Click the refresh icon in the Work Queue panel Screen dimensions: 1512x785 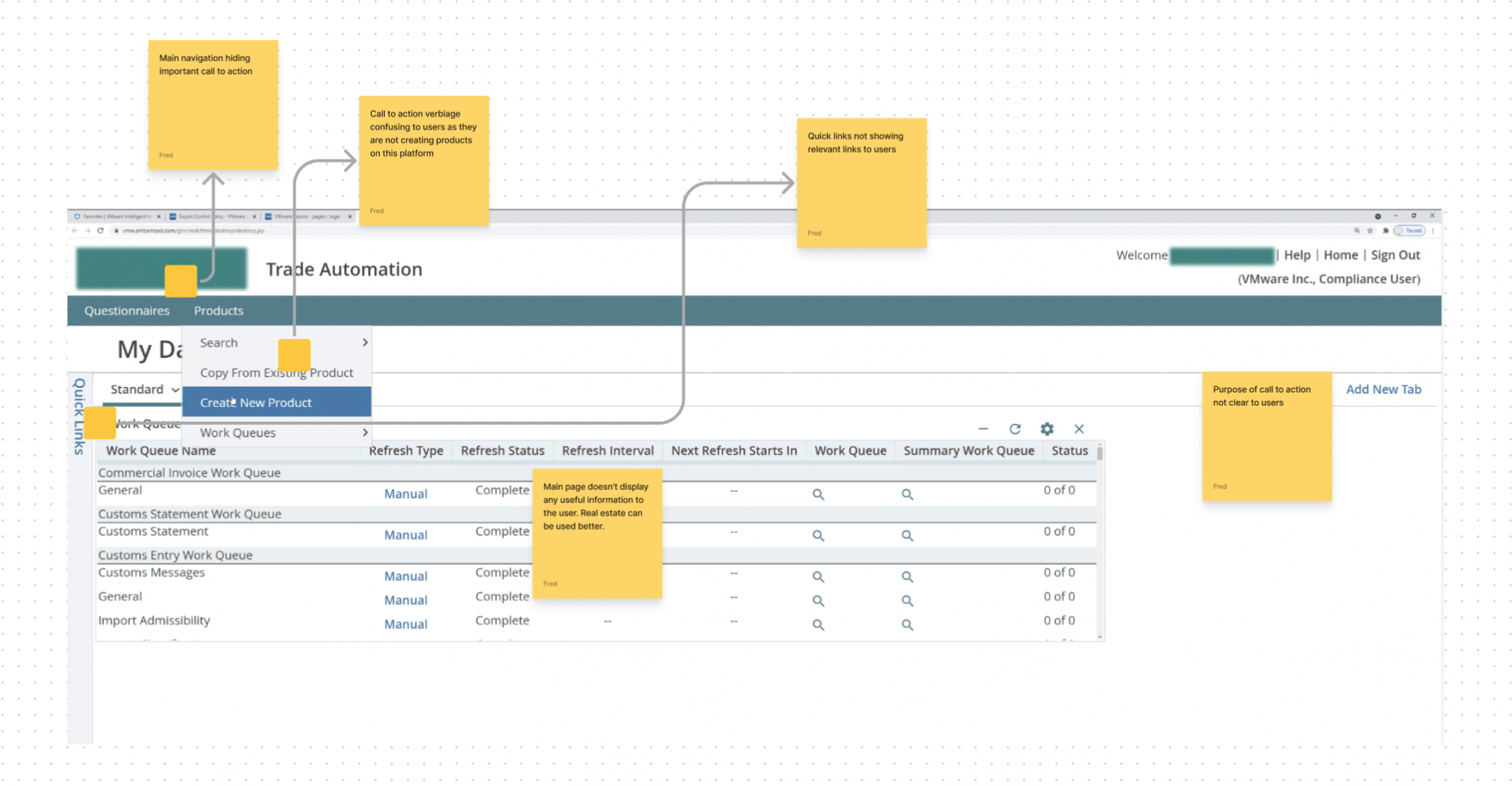point(1014,429)
